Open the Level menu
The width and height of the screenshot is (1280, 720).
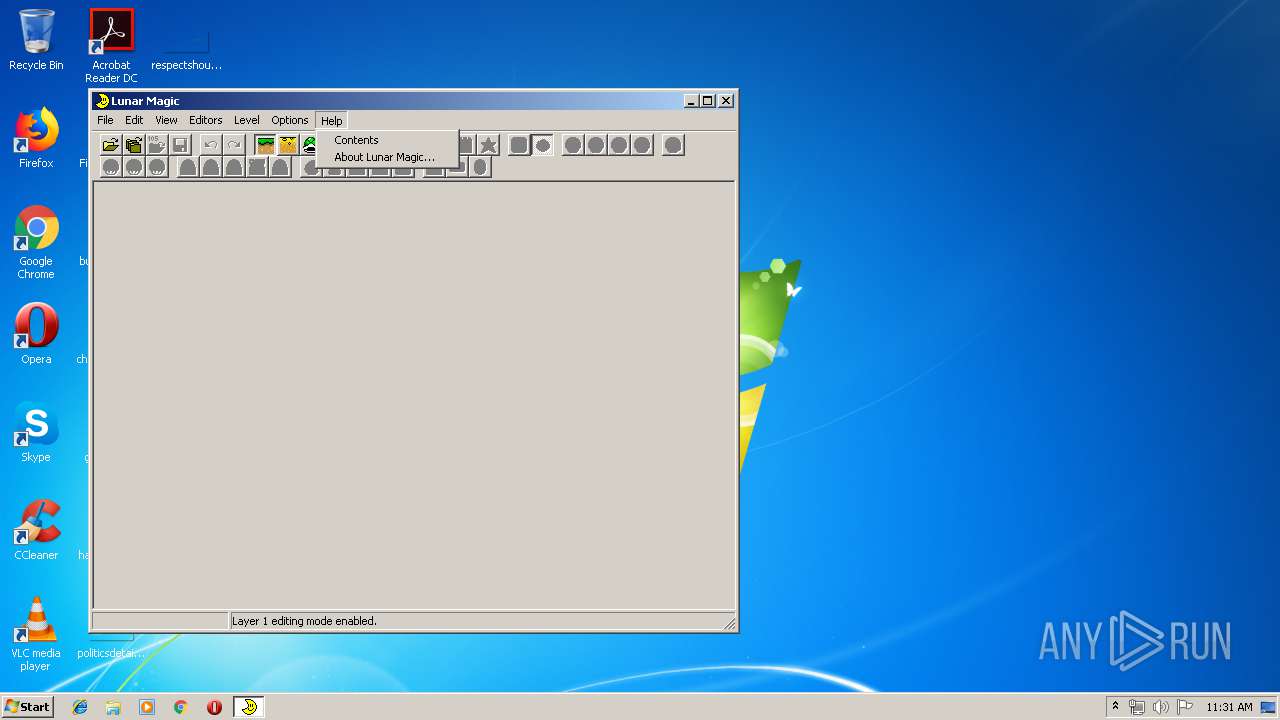pos(247,120)
